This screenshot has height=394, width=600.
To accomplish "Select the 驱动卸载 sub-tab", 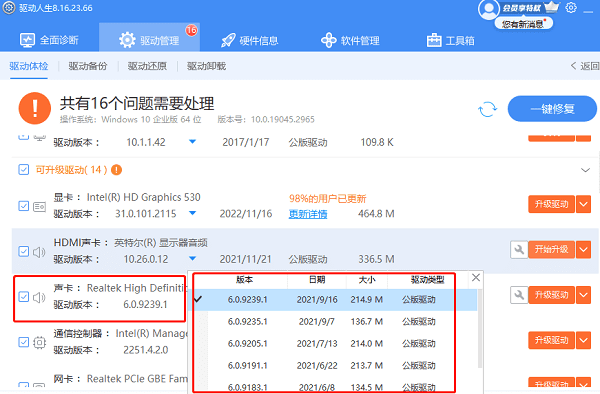I will tap(206, 66).
